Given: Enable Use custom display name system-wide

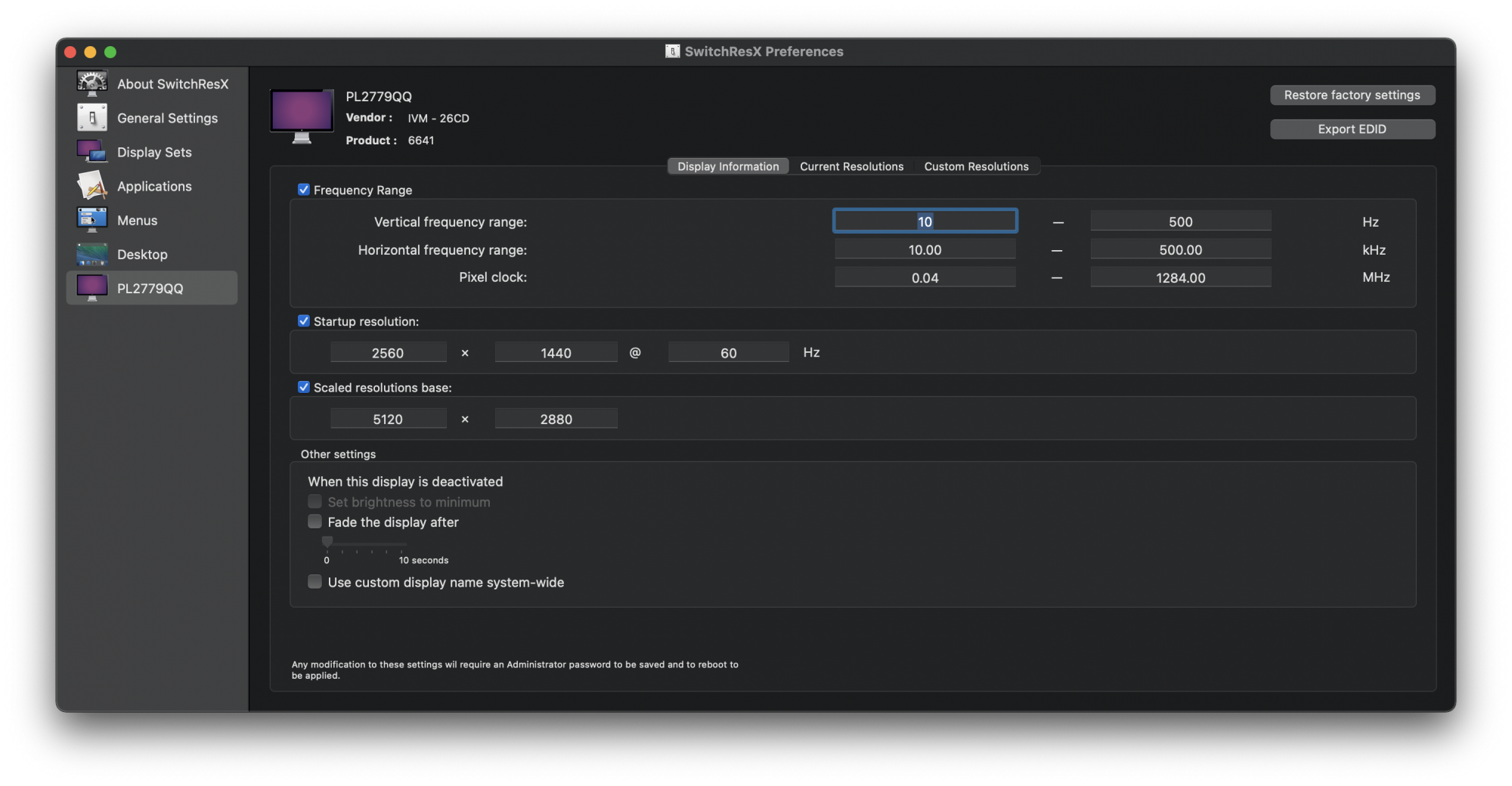Looking at the screenshot, I should pyautogui.click(x=315, y=582).
